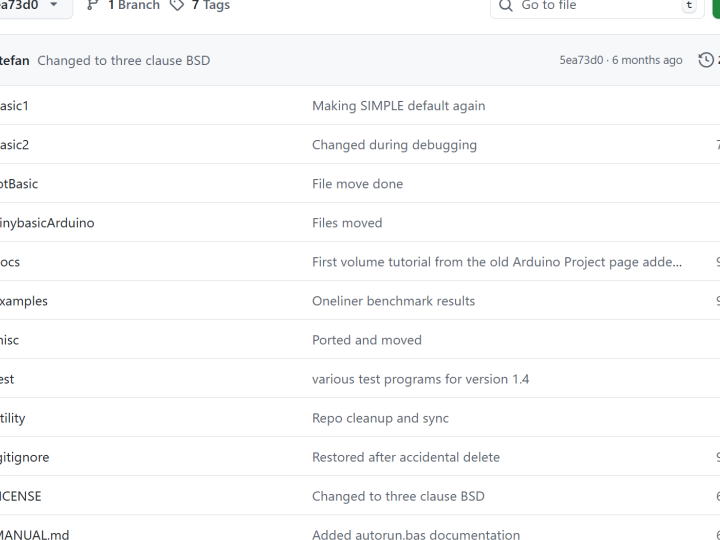
Task: Click the commit hash 5ea73d0
Action: click(581, 60)
